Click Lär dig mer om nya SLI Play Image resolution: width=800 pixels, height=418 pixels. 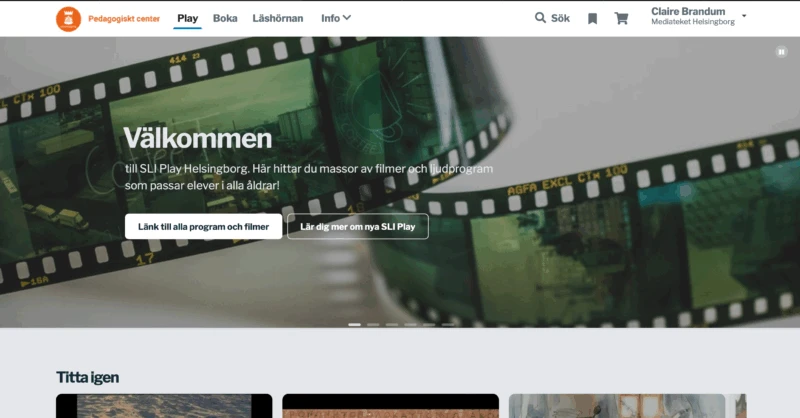[358, 226]
